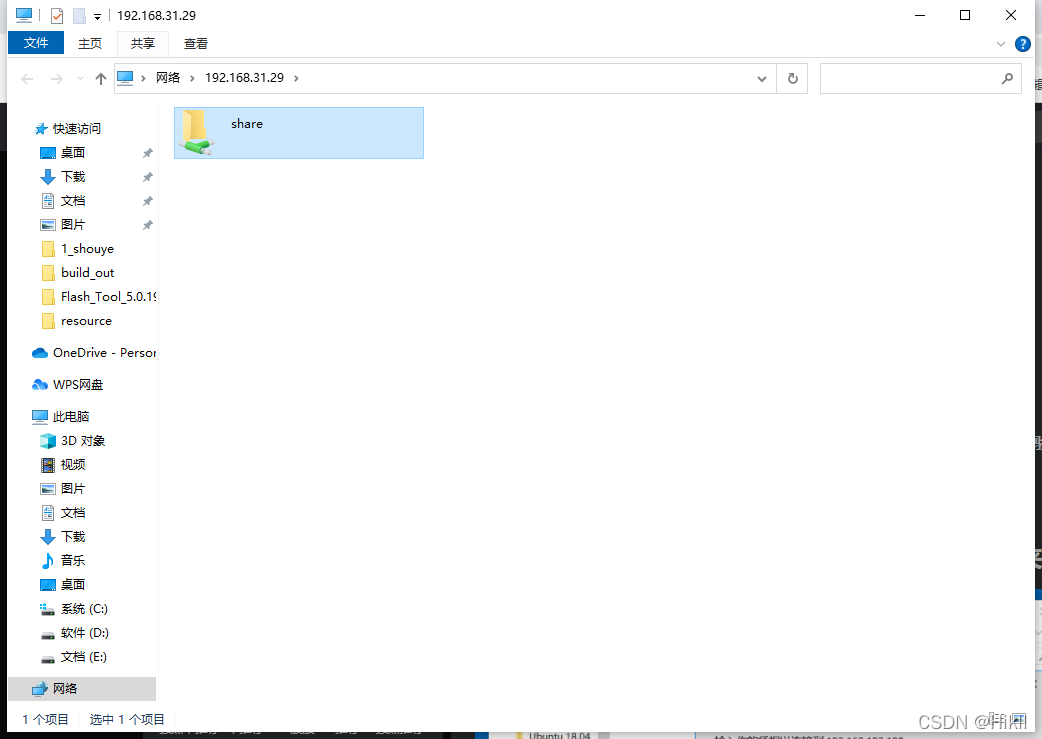Open 图片 under Quick access
Screen dimensions: 1042x739
(x=73, y=225)
